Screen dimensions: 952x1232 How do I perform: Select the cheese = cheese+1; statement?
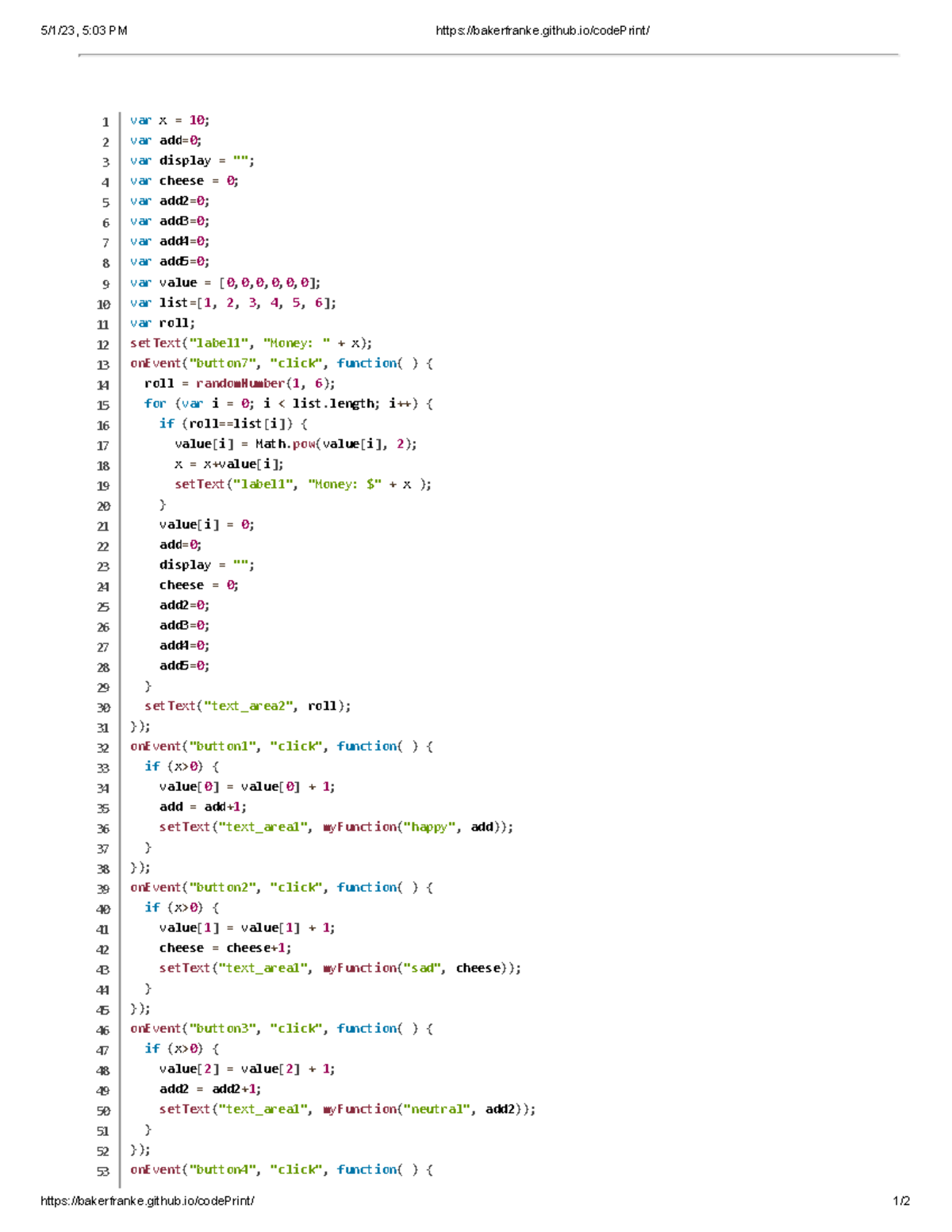tap(225, 947)
